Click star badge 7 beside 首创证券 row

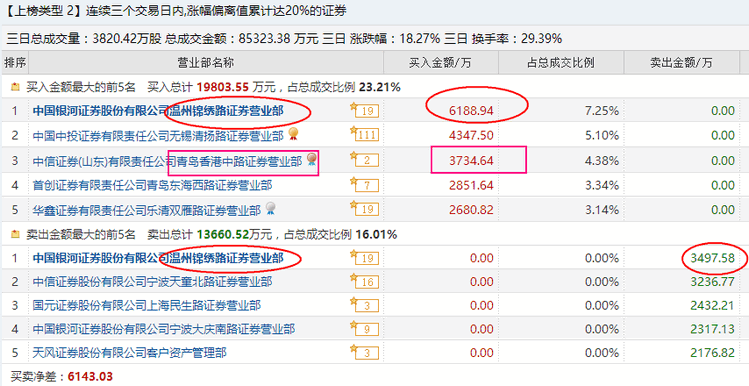click(365, 184)
